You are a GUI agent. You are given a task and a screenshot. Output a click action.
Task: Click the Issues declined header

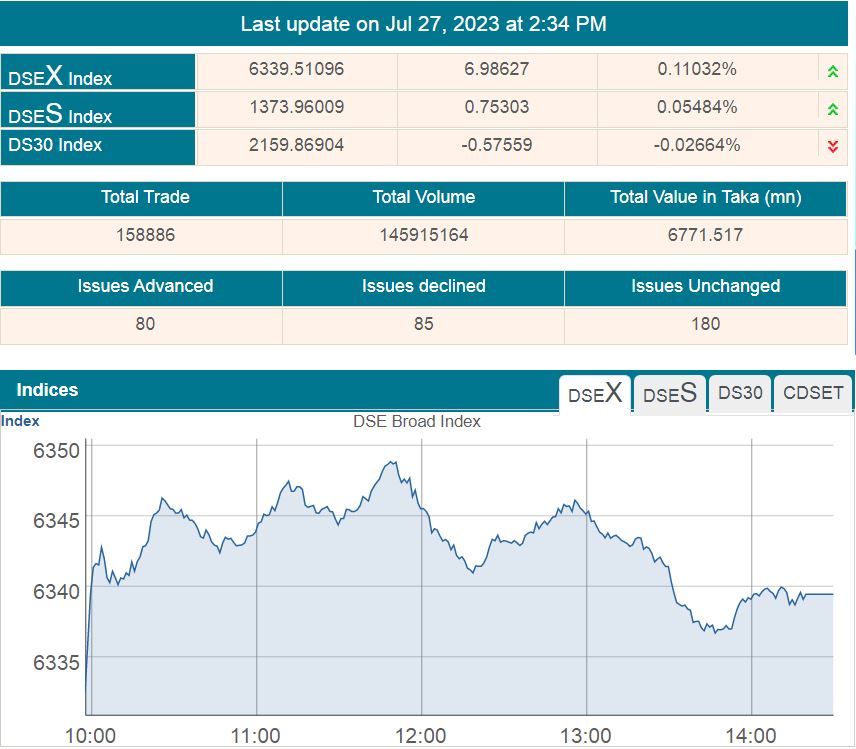pyautogui.click(x=423, y=286)
